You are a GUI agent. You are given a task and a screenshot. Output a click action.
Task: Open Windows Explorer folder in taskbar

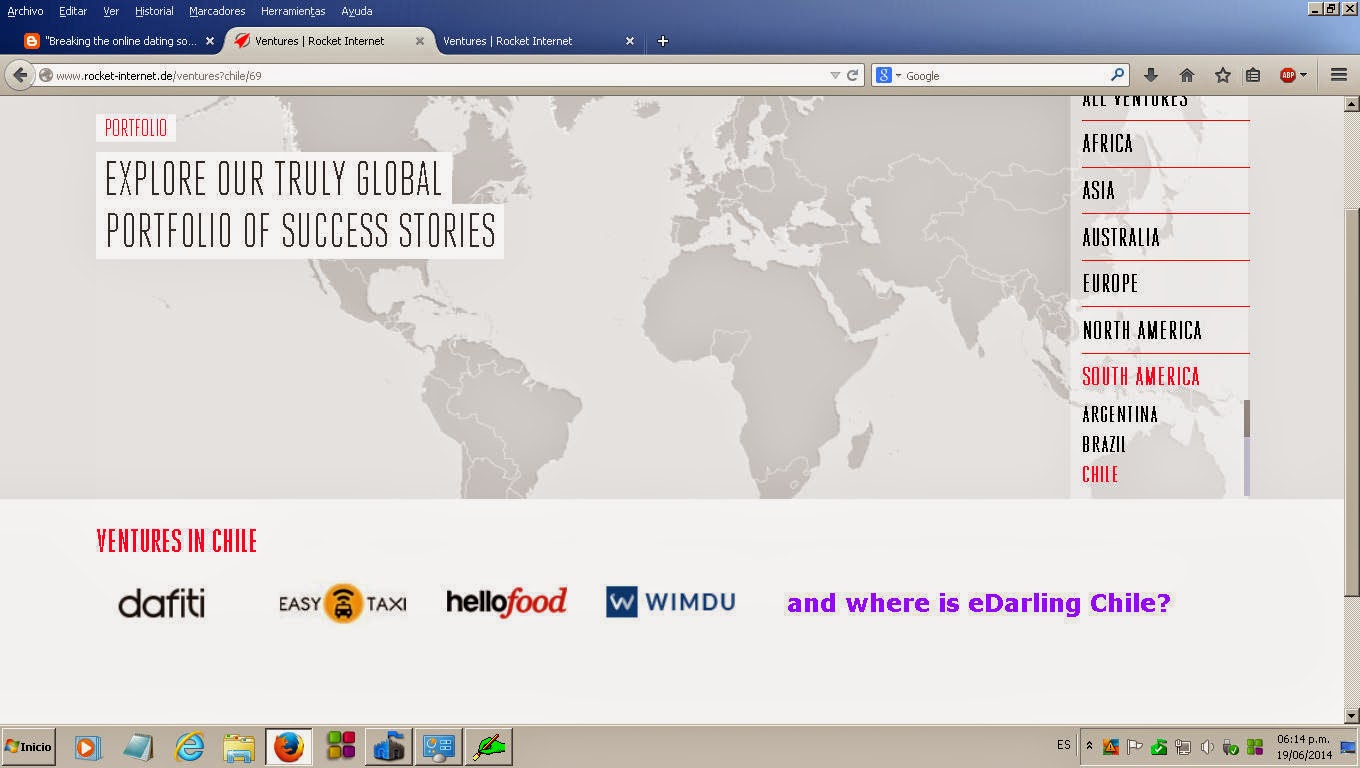pos(239,747)
